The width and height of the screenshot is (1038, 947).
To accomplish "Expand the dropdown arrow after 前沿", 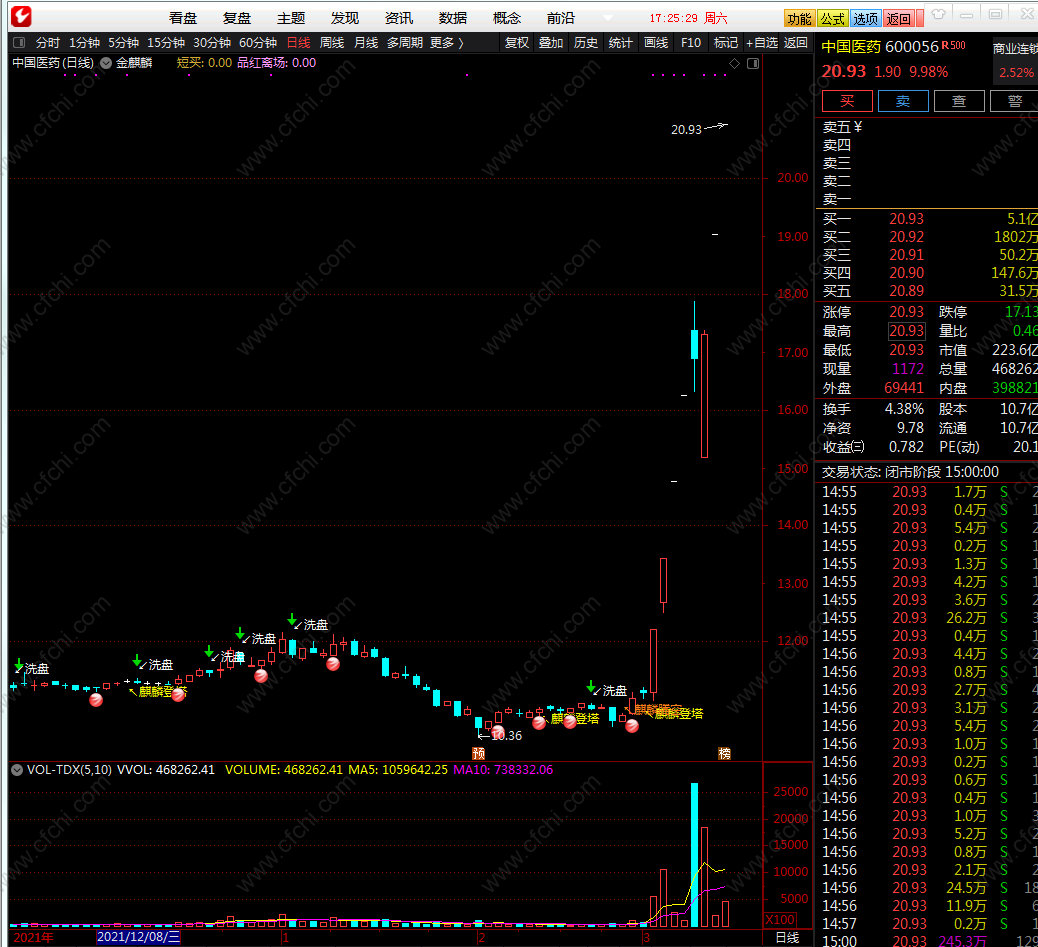I will (x=608, y=19).
